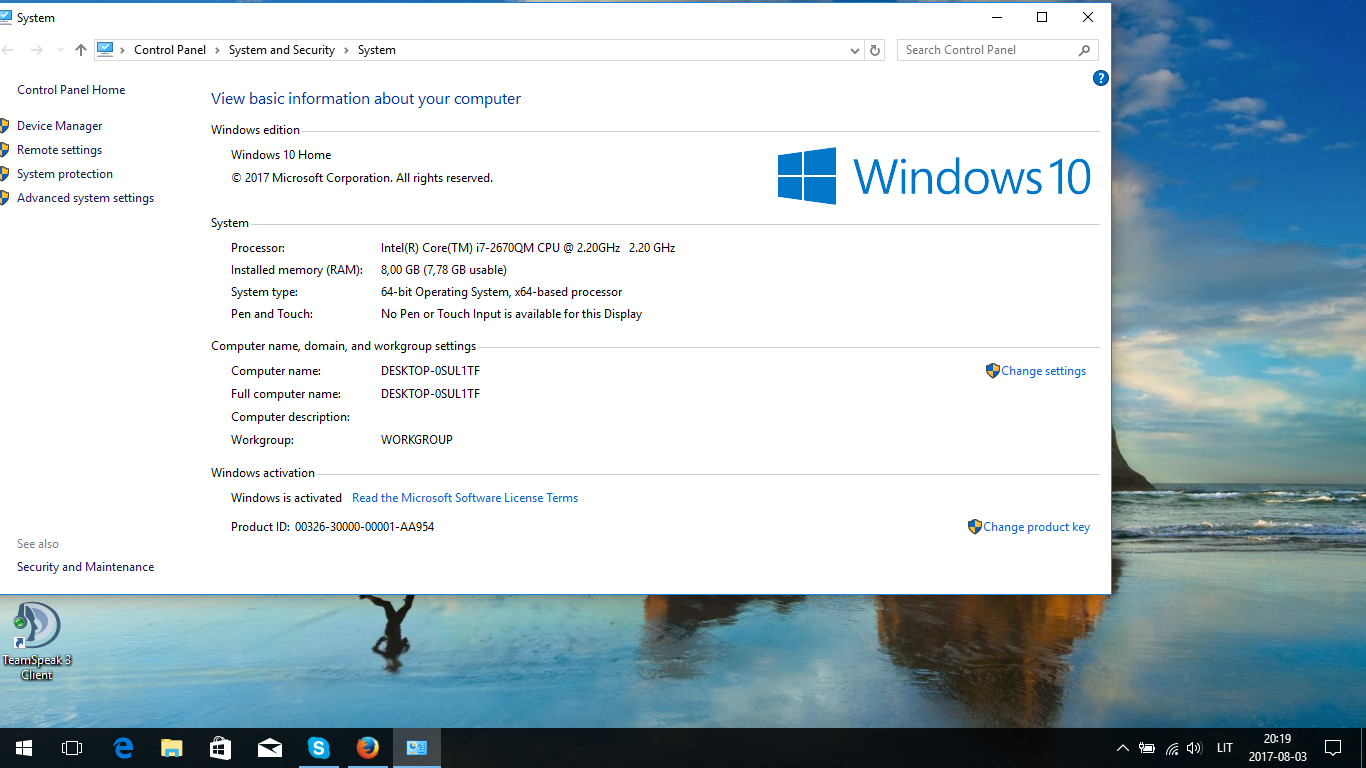Refresh the System page
Screen dimensions: 1366x768
[875, 50]
